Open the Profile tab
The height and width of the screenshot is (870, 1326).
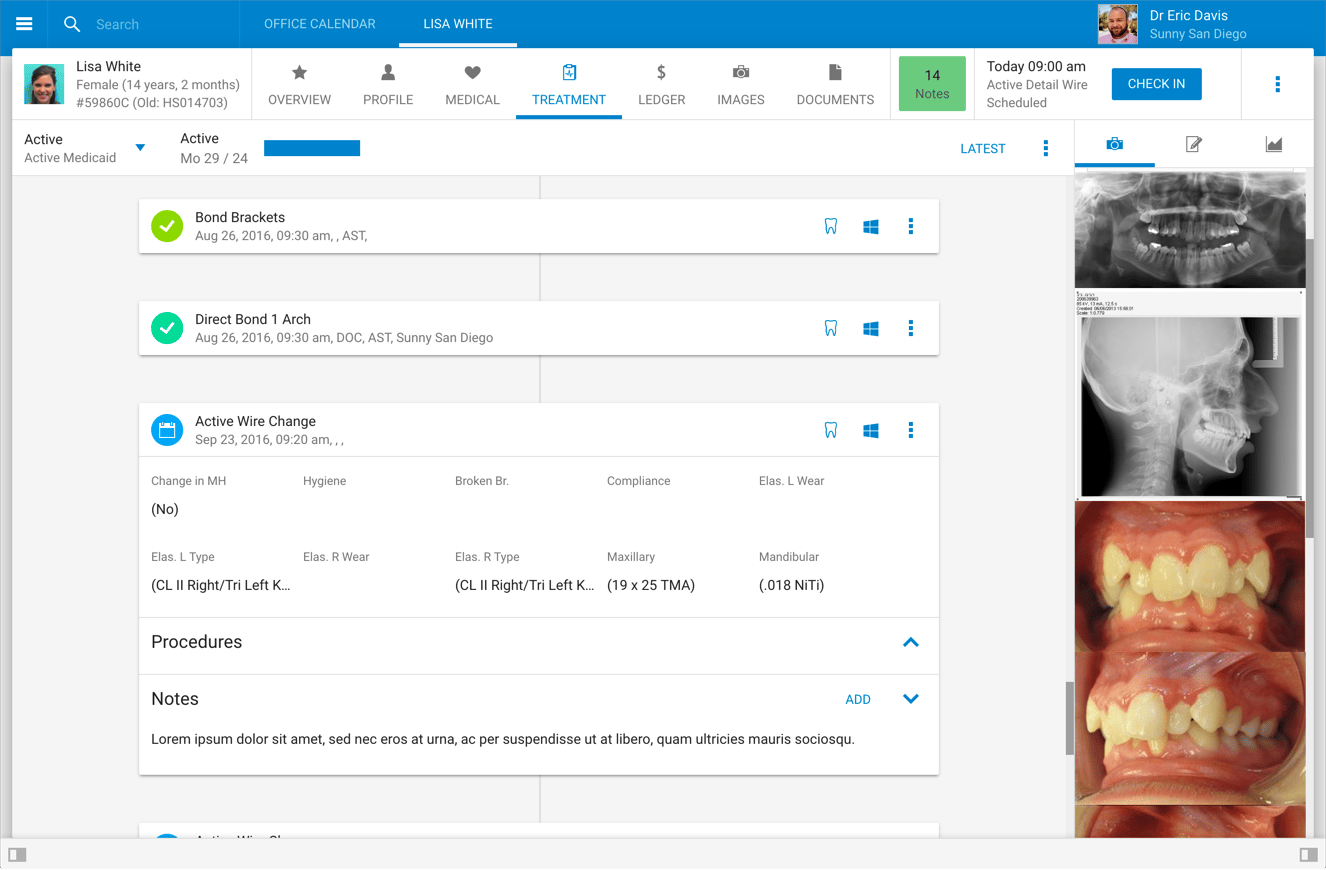[388, 84]
